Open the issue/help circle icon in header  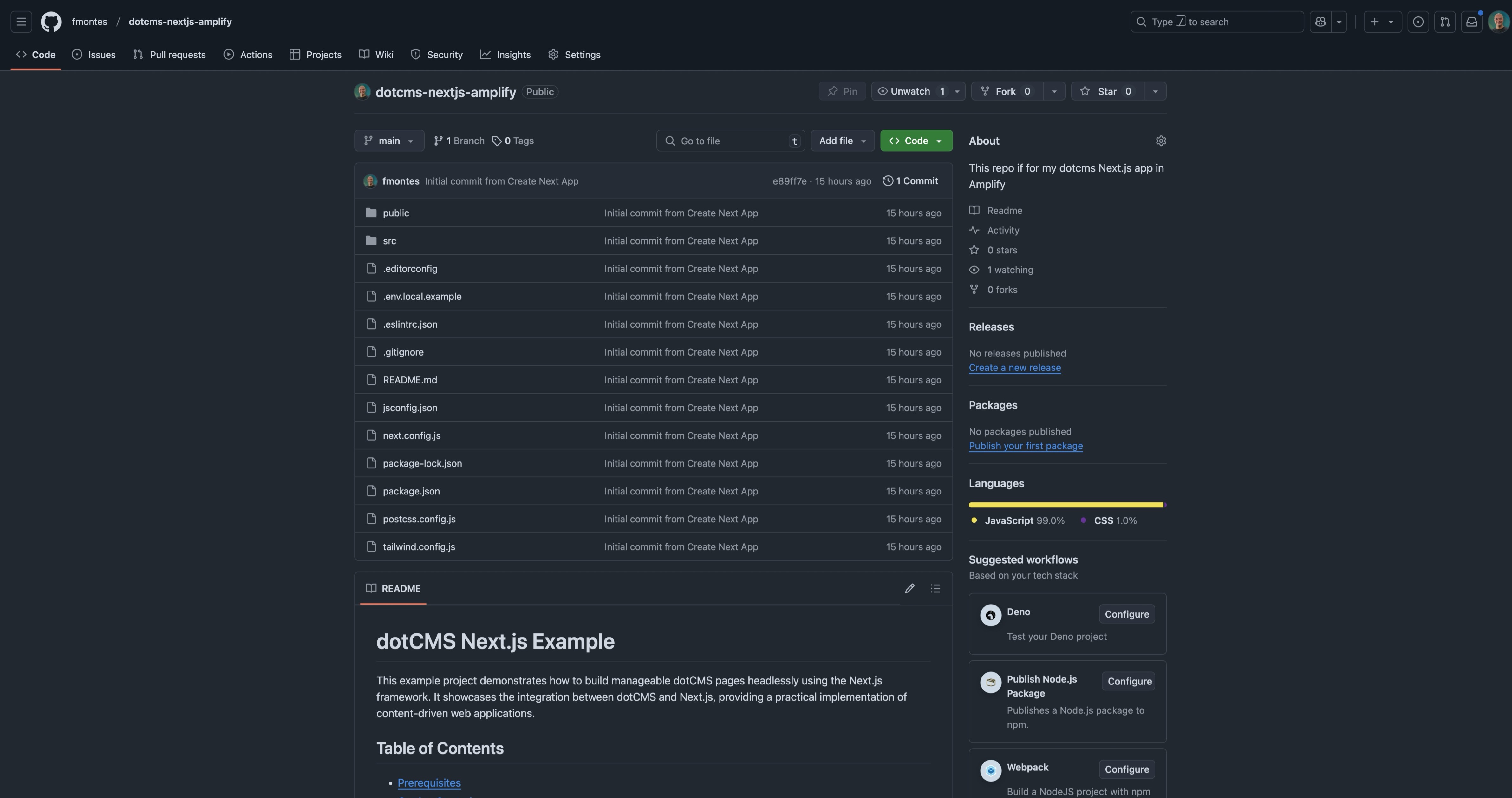pos(1419,21)
